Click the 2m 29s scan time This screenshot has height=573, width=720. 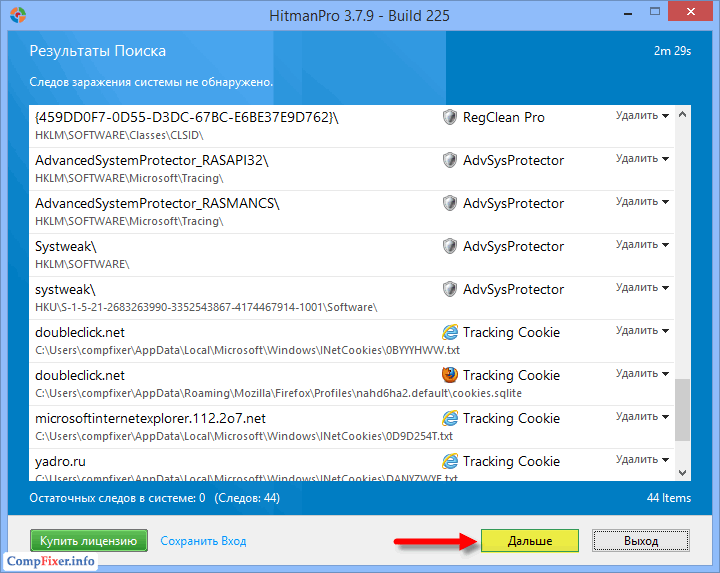click(672, 51)
